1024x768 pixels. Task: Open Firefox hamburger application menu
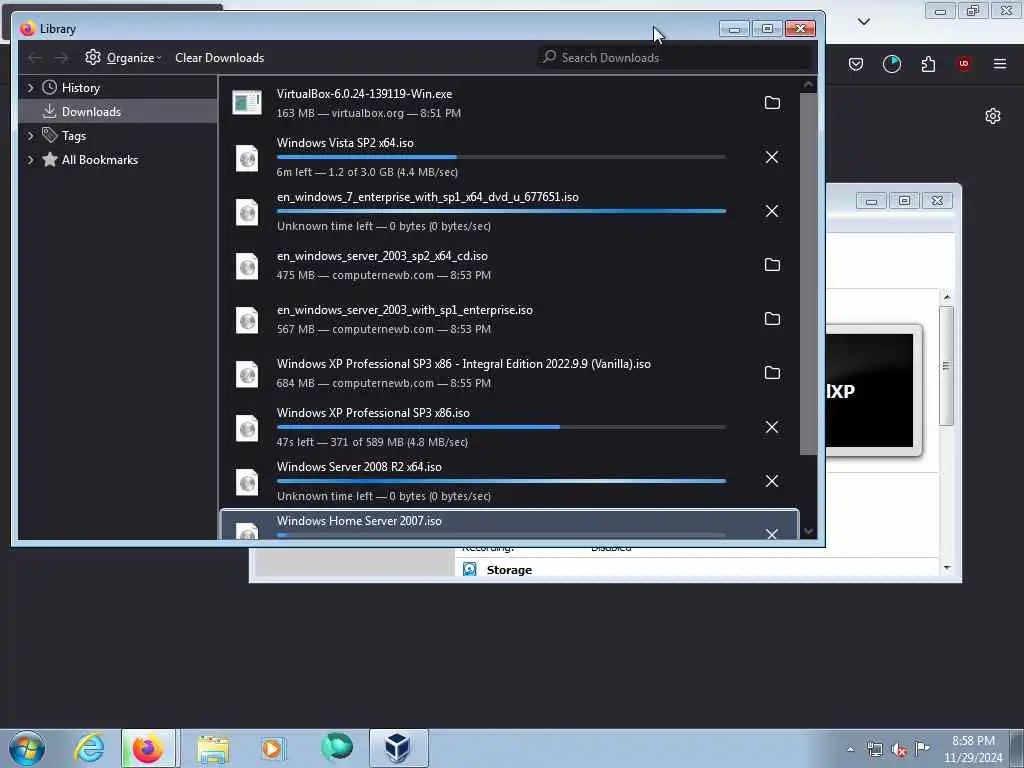pos(1000,64)
